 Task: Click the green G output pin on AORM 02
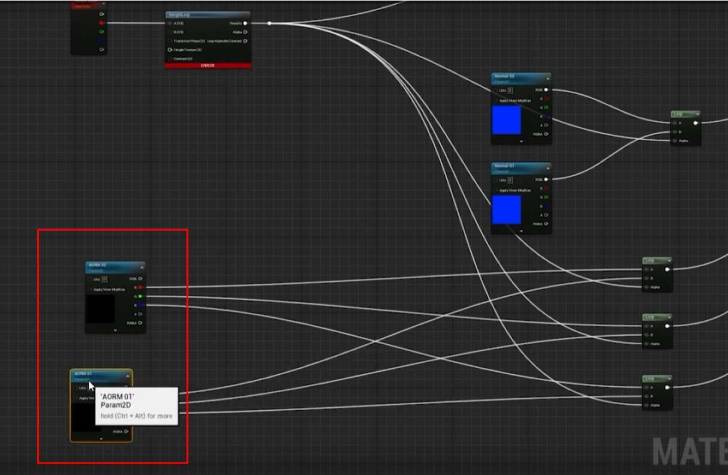[x=140, y=296]
